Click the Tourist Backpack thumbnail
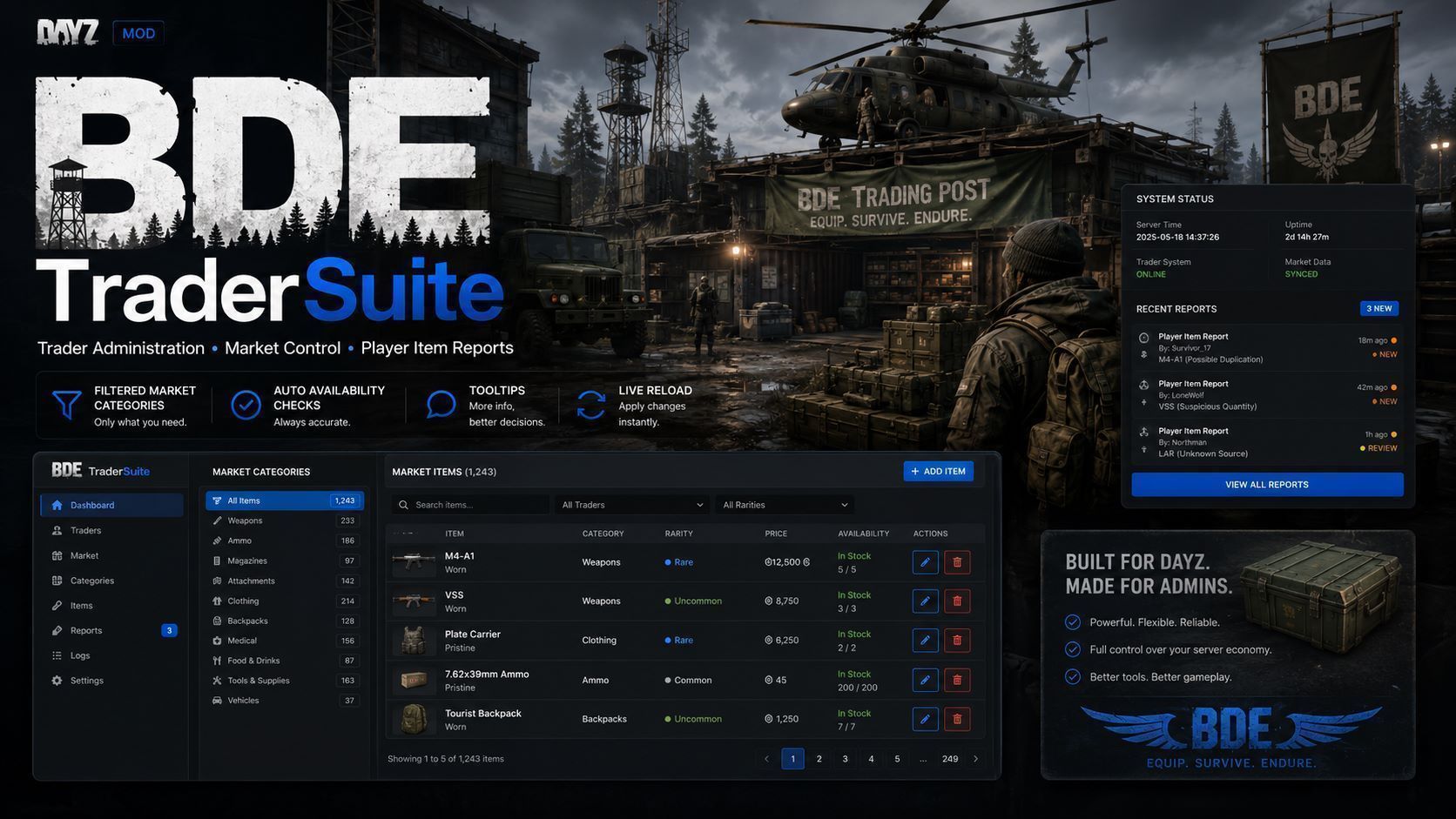This screenshot has height=819, width=1456. pyautogui.click(x=414, y=719)
